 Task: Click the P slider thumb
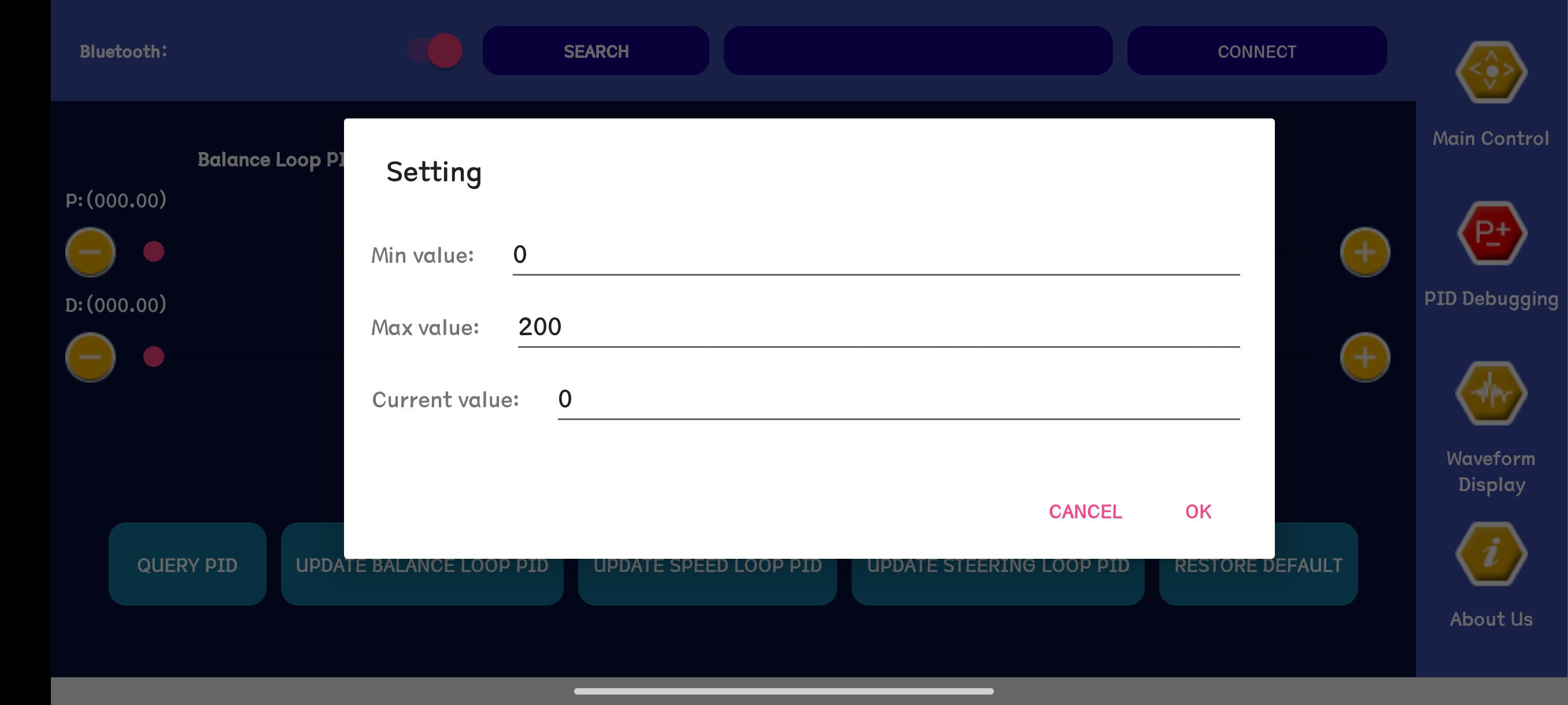point(153,251)
